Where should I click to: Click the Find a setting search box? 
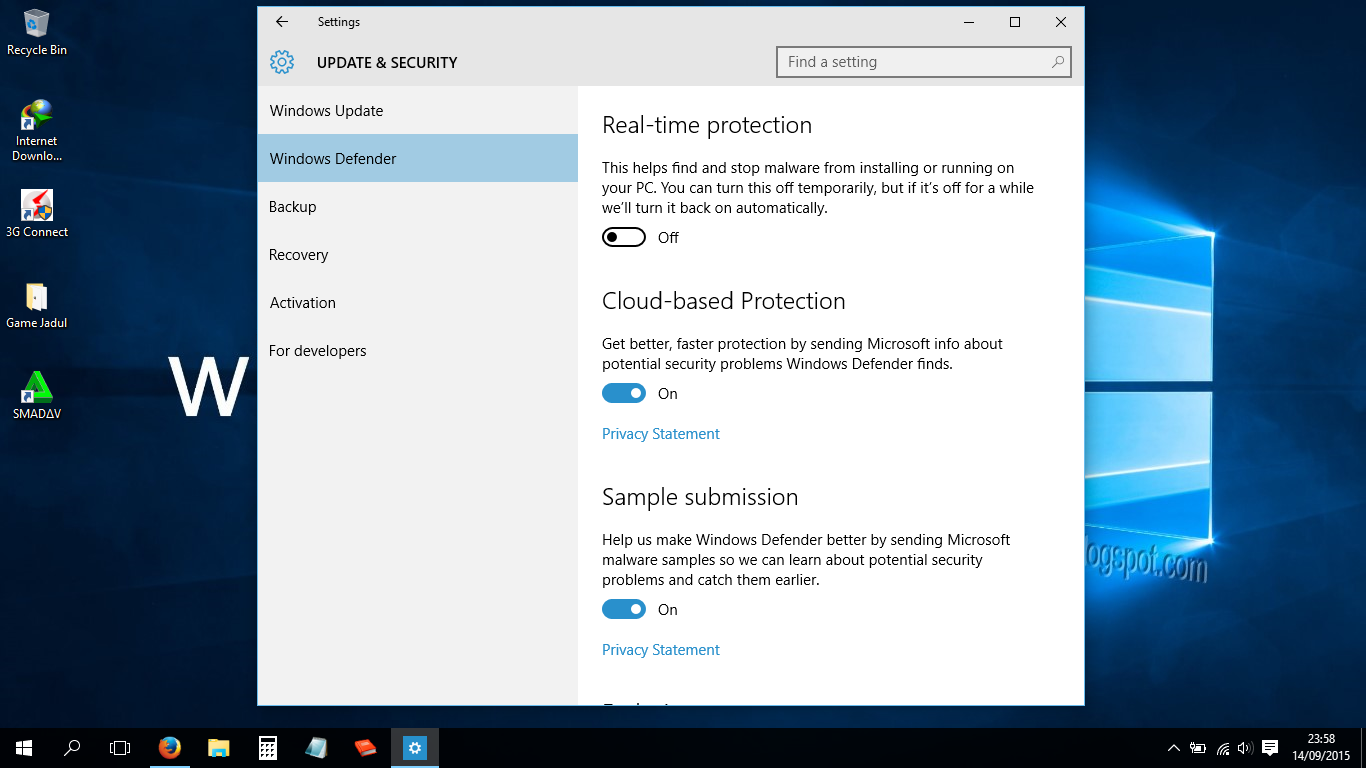(910, 62)
